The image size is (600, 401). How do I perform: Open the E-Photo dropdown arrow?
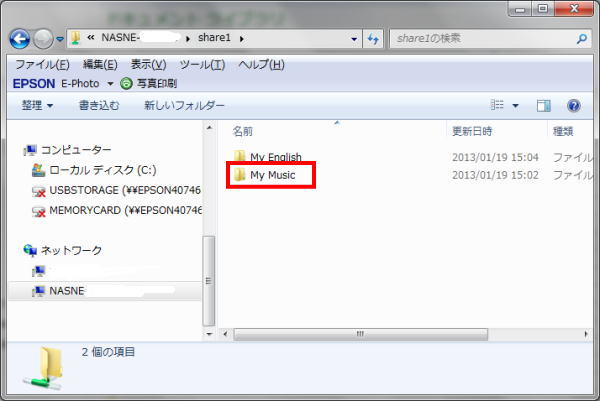pyautogui.click(x=110, y=83)
